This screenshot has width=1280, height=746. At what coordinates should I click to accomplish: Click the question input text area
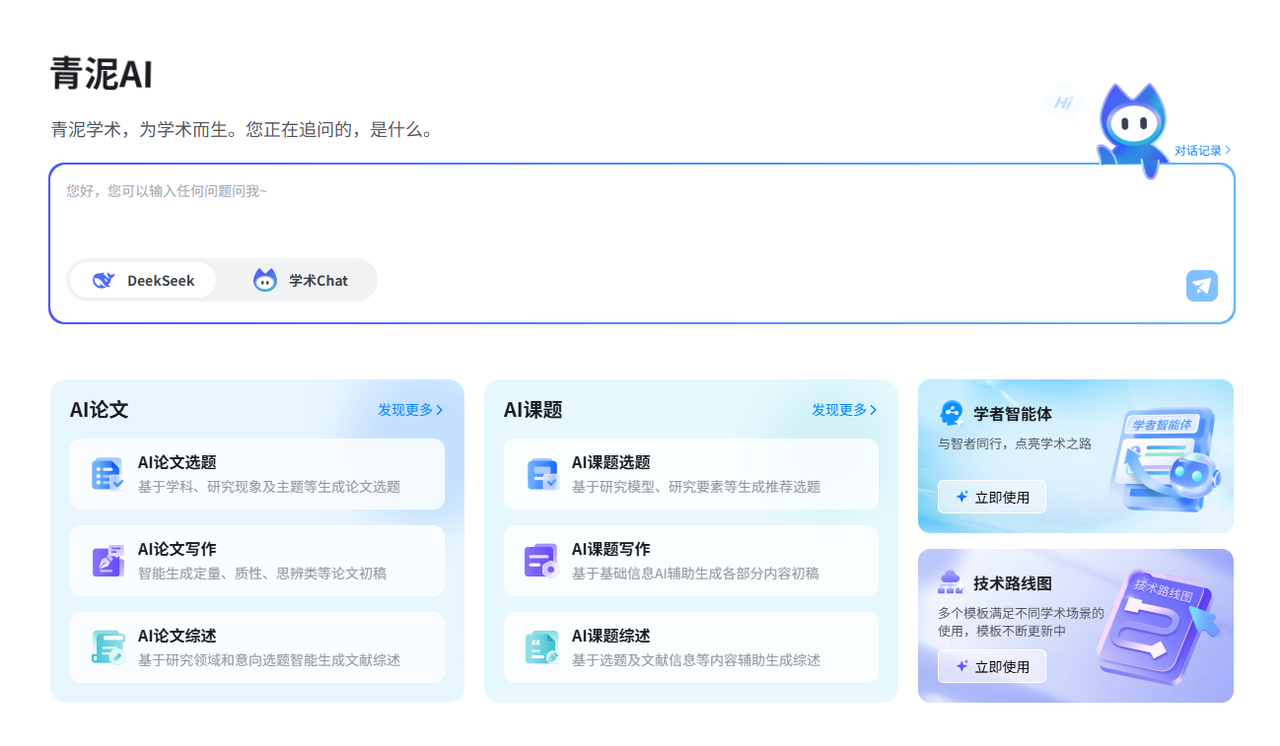[642, 211]
